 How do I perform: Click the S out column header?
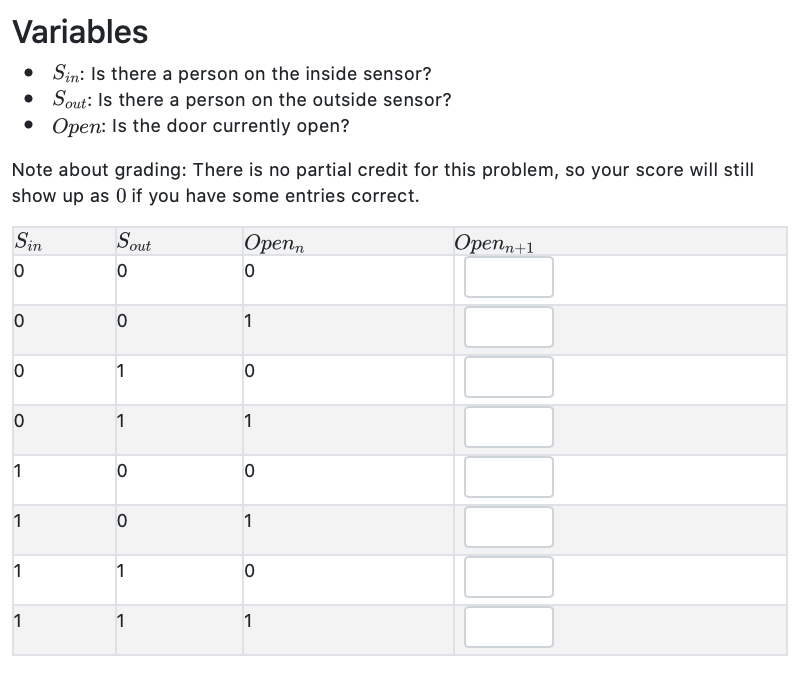coord(134,242)
